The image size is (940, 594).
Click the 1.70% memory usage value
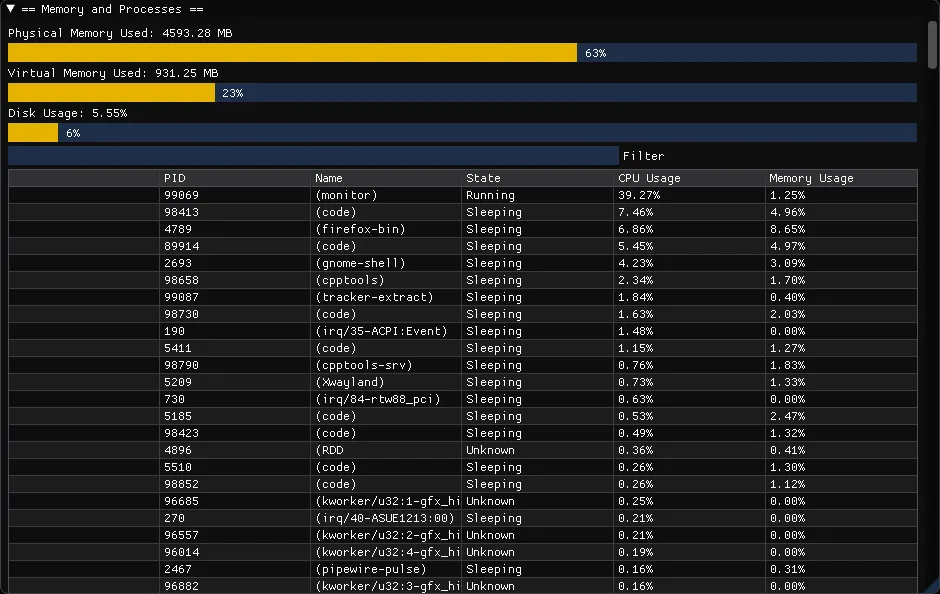click(787, 280)
